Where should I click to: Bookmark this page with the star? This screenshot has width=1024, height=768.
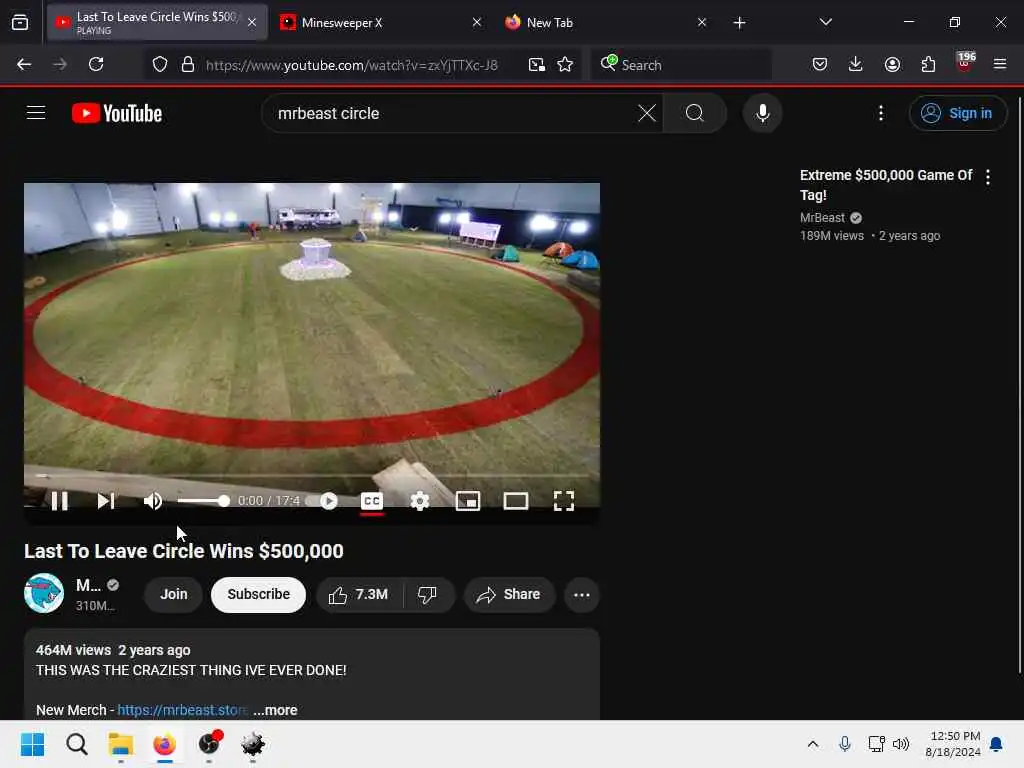tap(565, 64)
